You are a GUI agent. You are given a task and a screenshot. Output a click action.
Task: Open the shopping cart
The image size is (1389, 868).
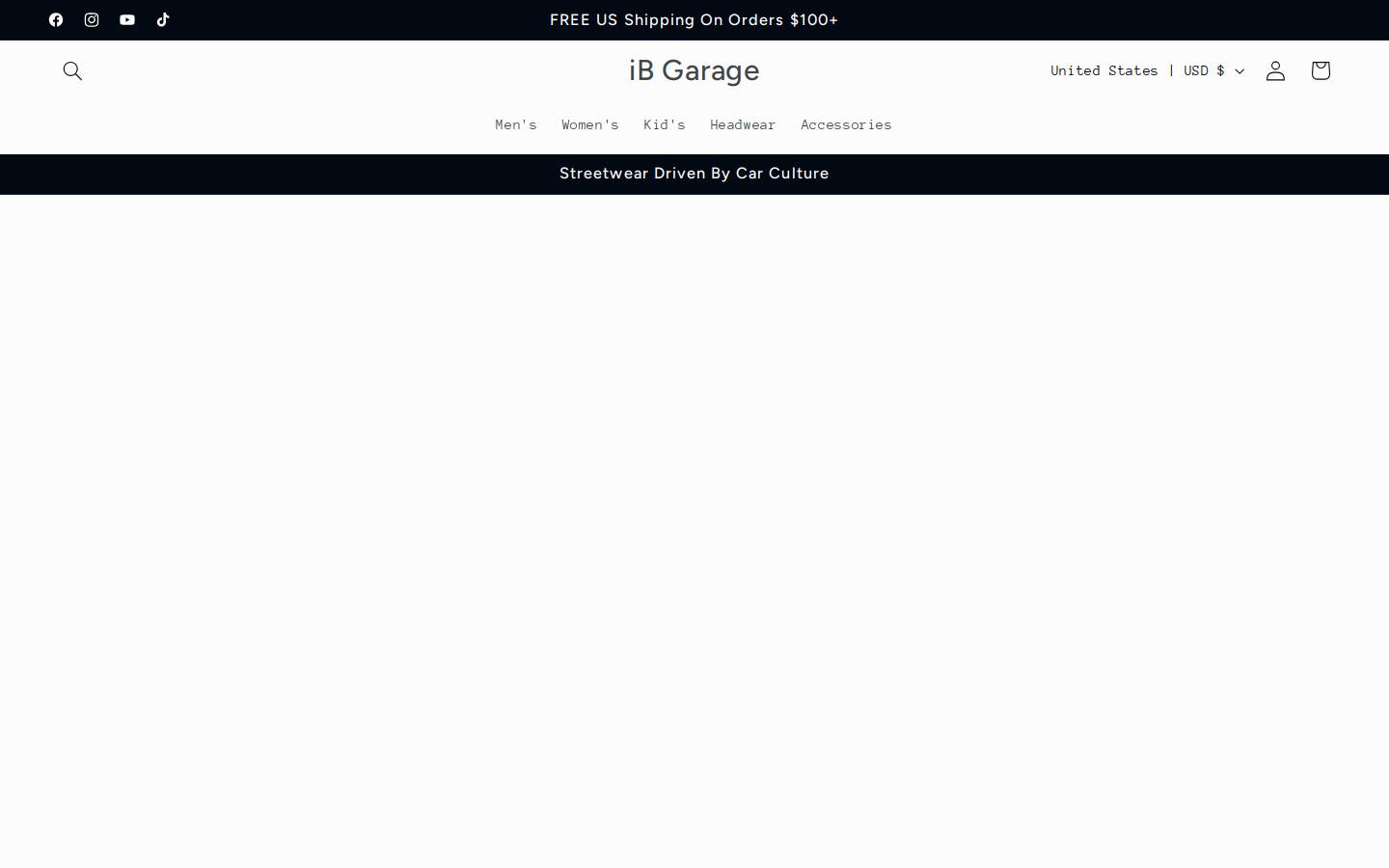tap(1321, 70)
